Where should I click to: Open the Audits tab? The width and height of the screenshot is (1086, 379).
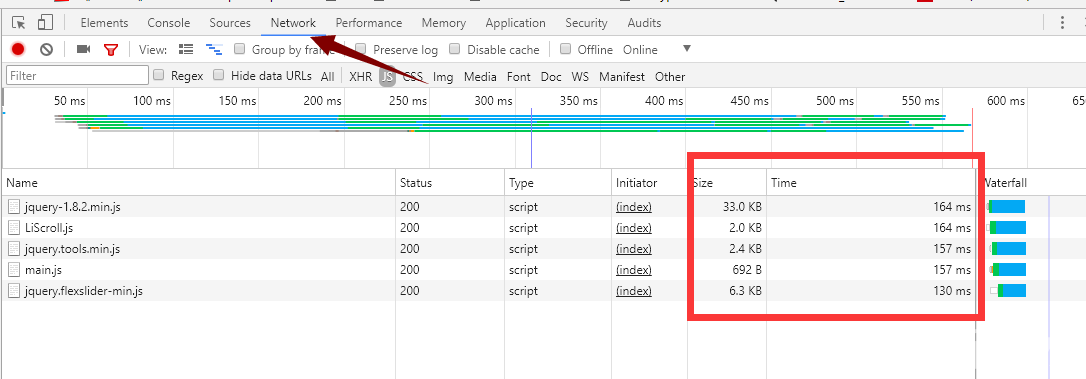(x=644, y=23)
